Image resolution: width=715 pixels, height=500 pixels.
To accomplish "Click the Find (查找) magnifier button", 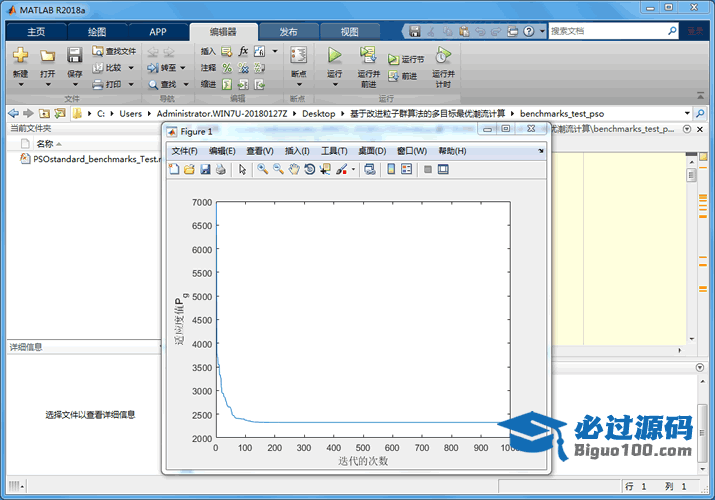I will point(168,84).
